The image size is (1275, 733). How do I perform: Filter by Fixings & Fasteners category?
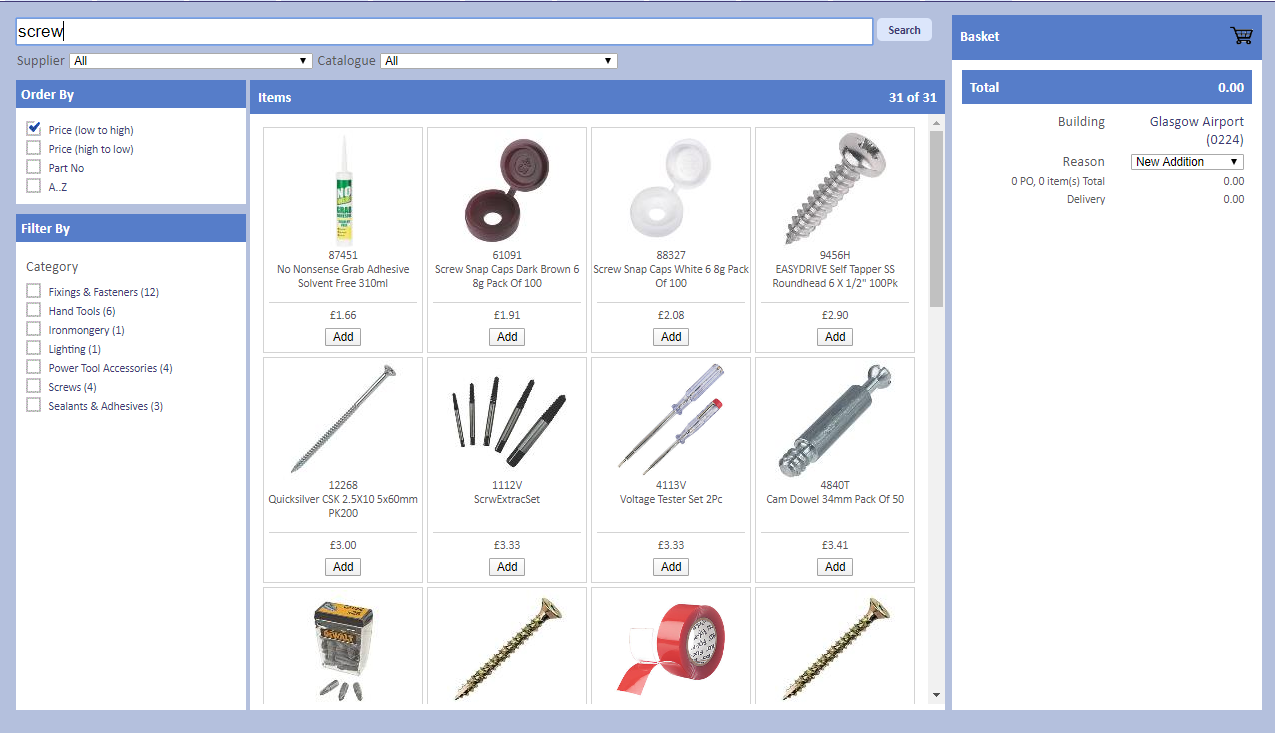point(34,291)
